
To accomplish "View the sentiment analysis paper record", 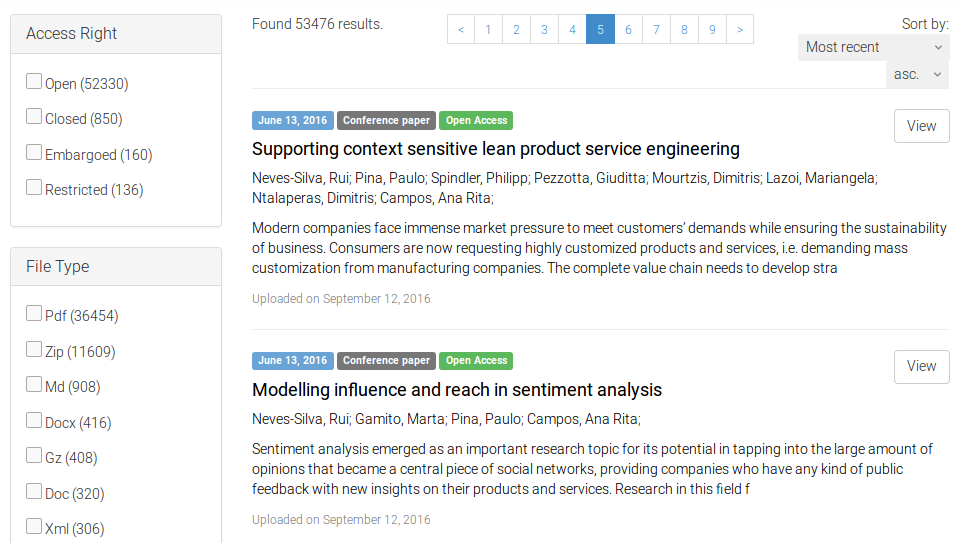I will point(921,366).
